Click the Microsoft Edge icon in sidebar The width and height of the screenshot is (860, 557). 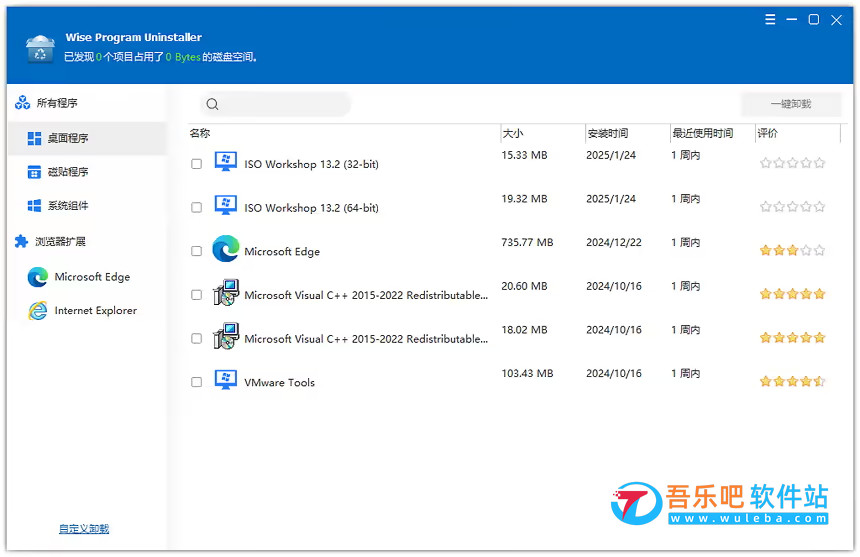[38, 277]
